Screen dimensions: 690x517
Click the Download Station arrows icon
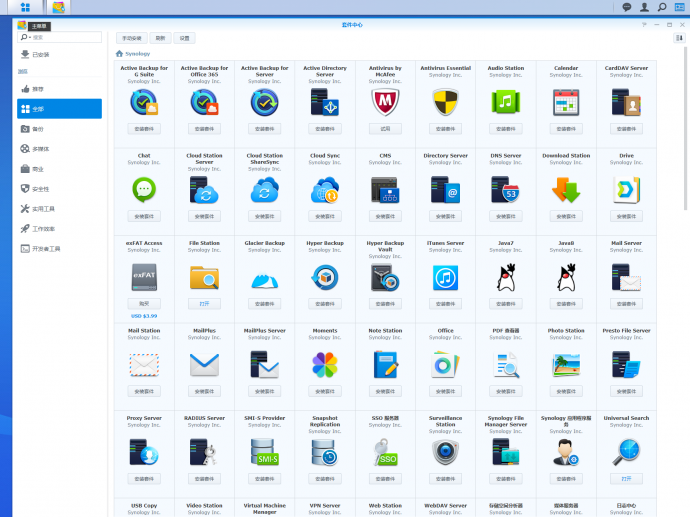tap(566, 189)
